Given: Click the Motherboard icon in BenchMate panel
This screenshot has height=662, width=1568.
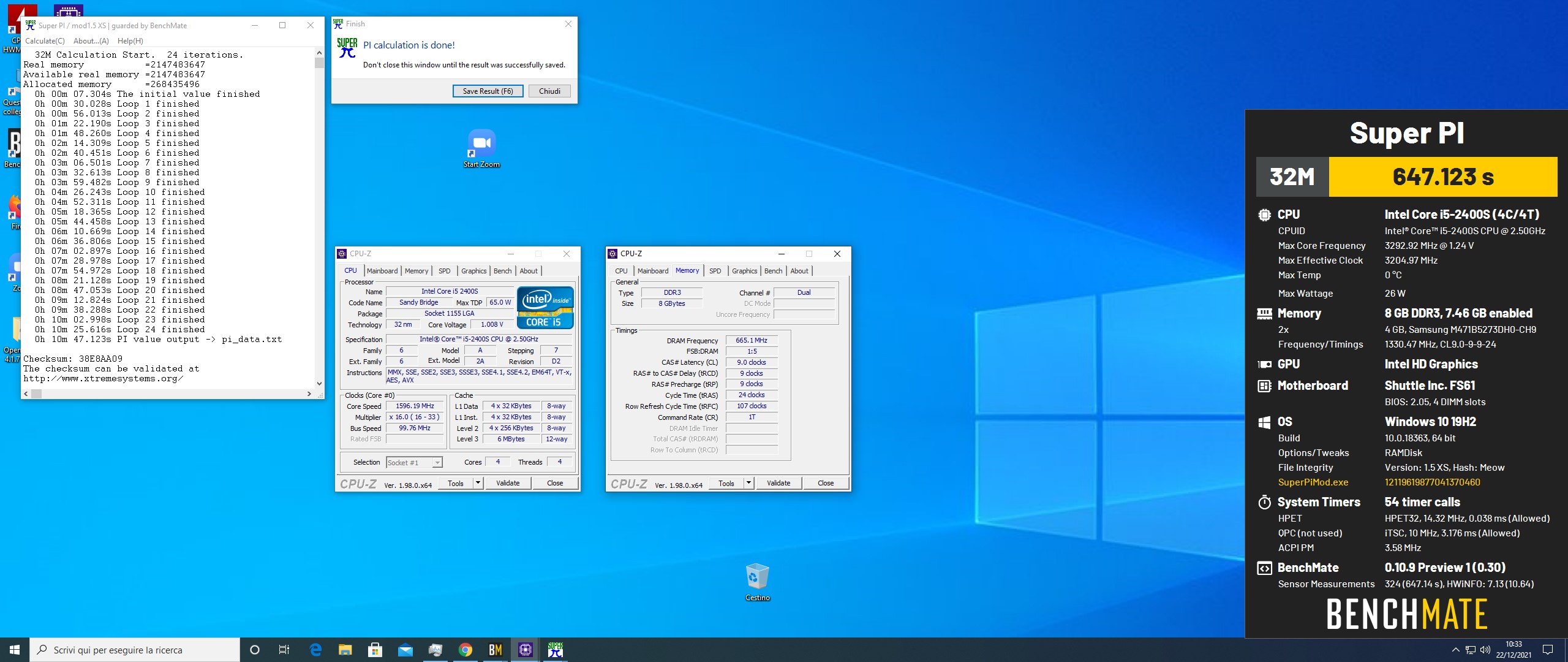Looking at the screenshot, I should pyautogui.click(x=1264, y=386).
